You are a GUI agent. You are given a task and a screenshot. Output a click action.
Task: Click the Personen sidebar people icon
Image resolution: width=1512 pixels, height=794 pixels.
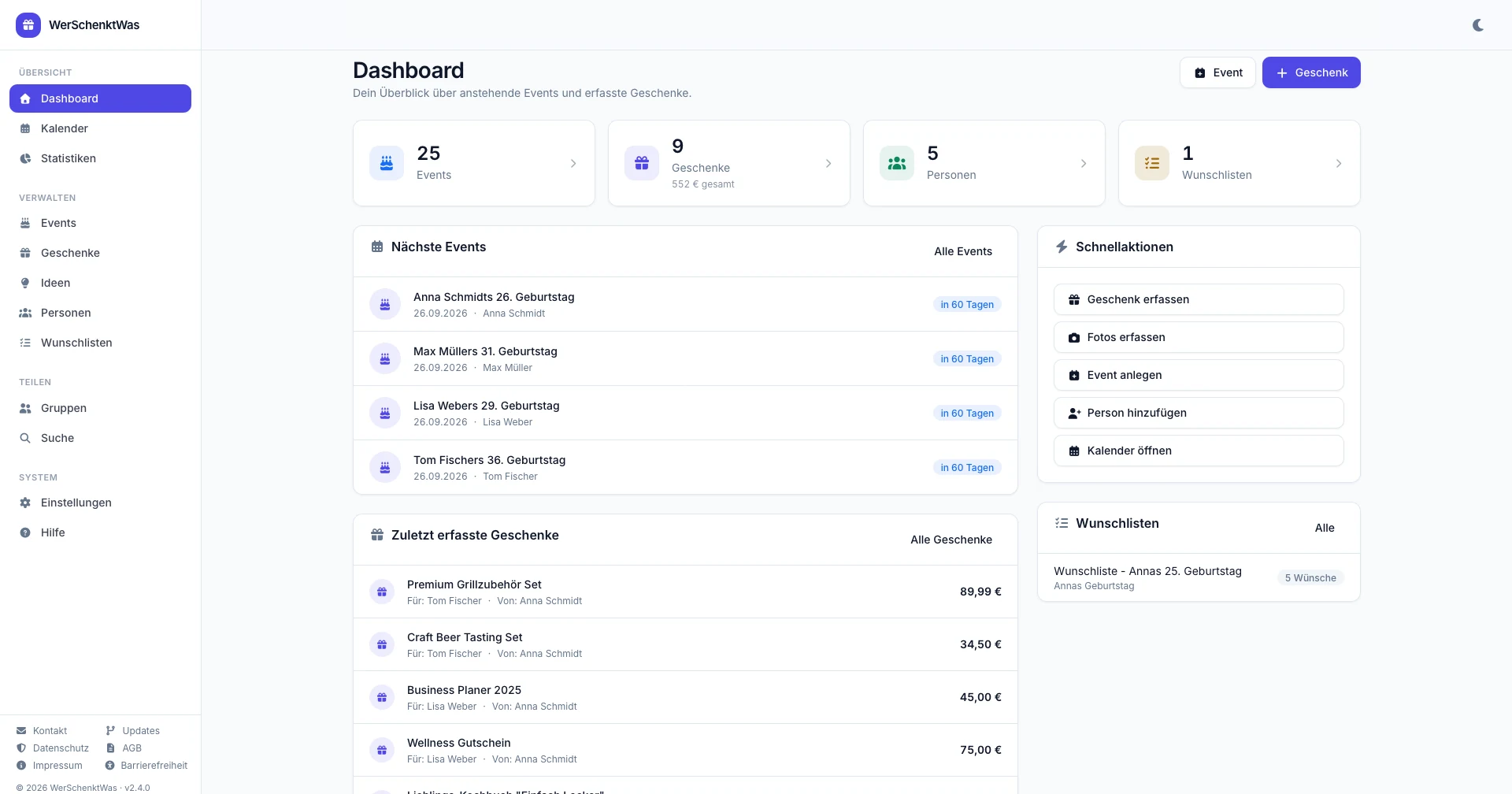25,313
